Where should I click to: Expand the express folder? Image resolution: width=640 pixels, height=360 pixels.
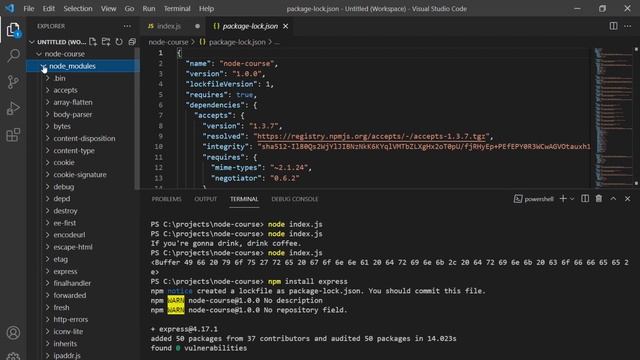48,271
